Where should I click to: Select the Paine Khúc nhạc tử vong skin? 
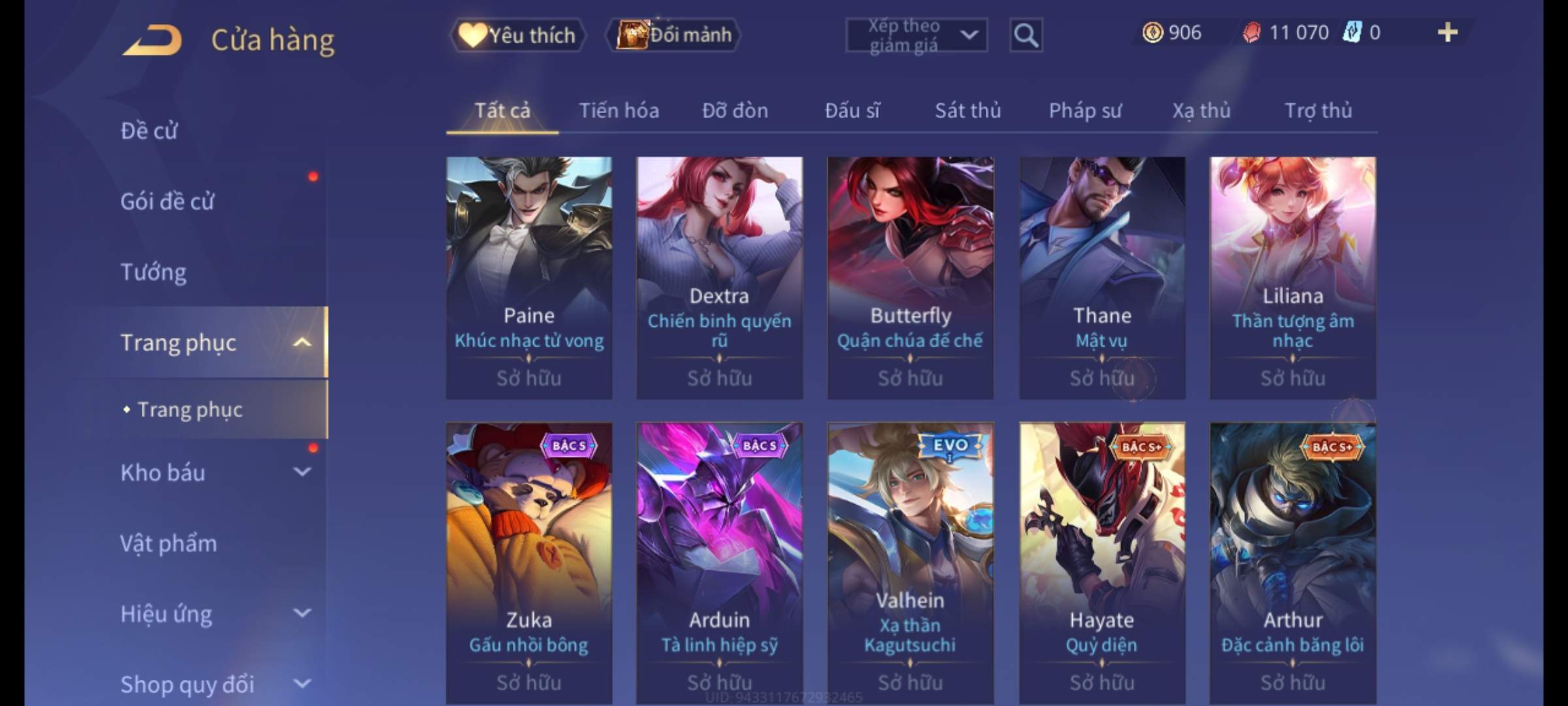coord(529,278)
